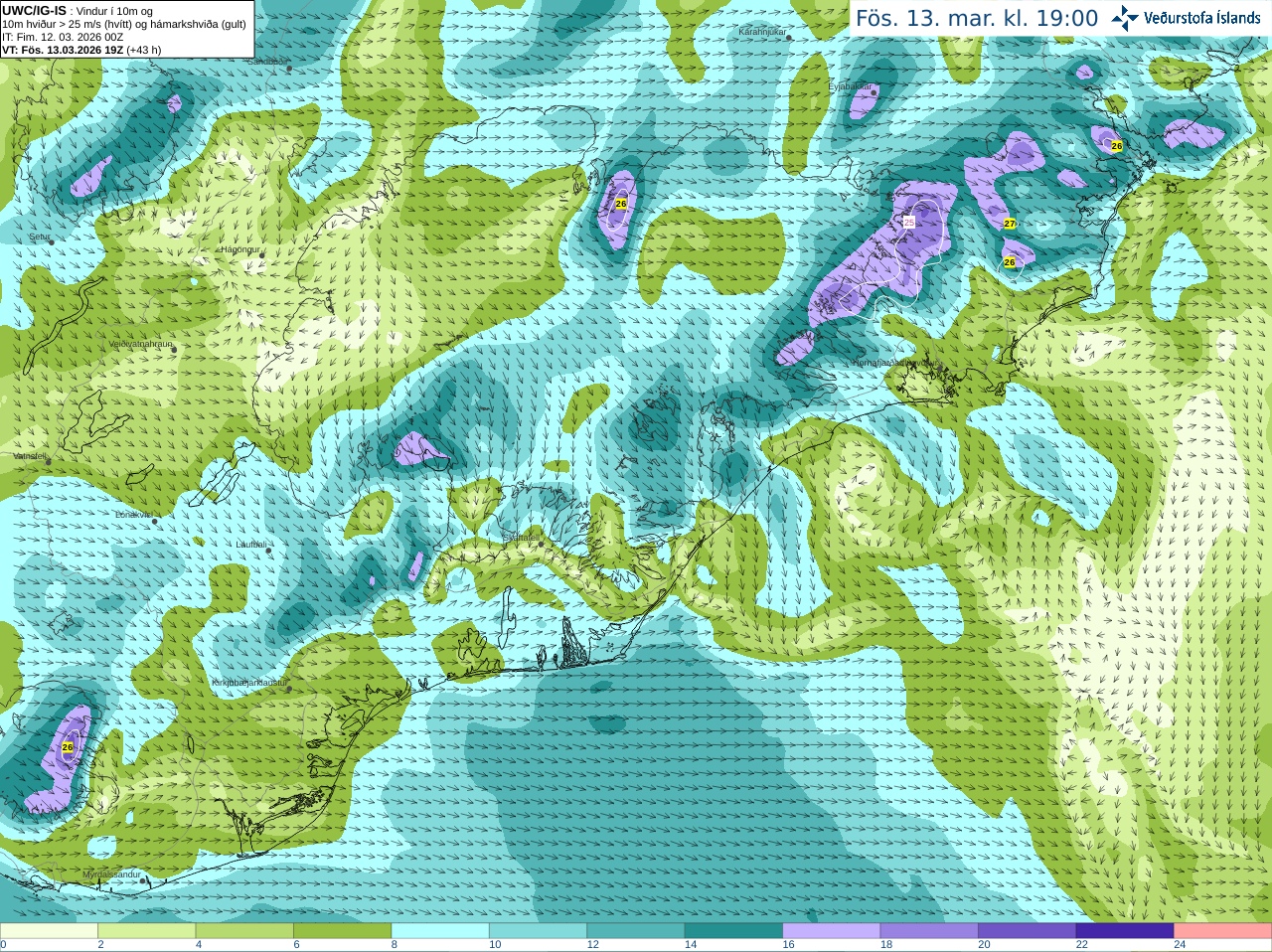This screenshot has width=1272, height=952.
Task: Click the legend scale value 20
Action: pyautogui.click(x=984, y=945)
